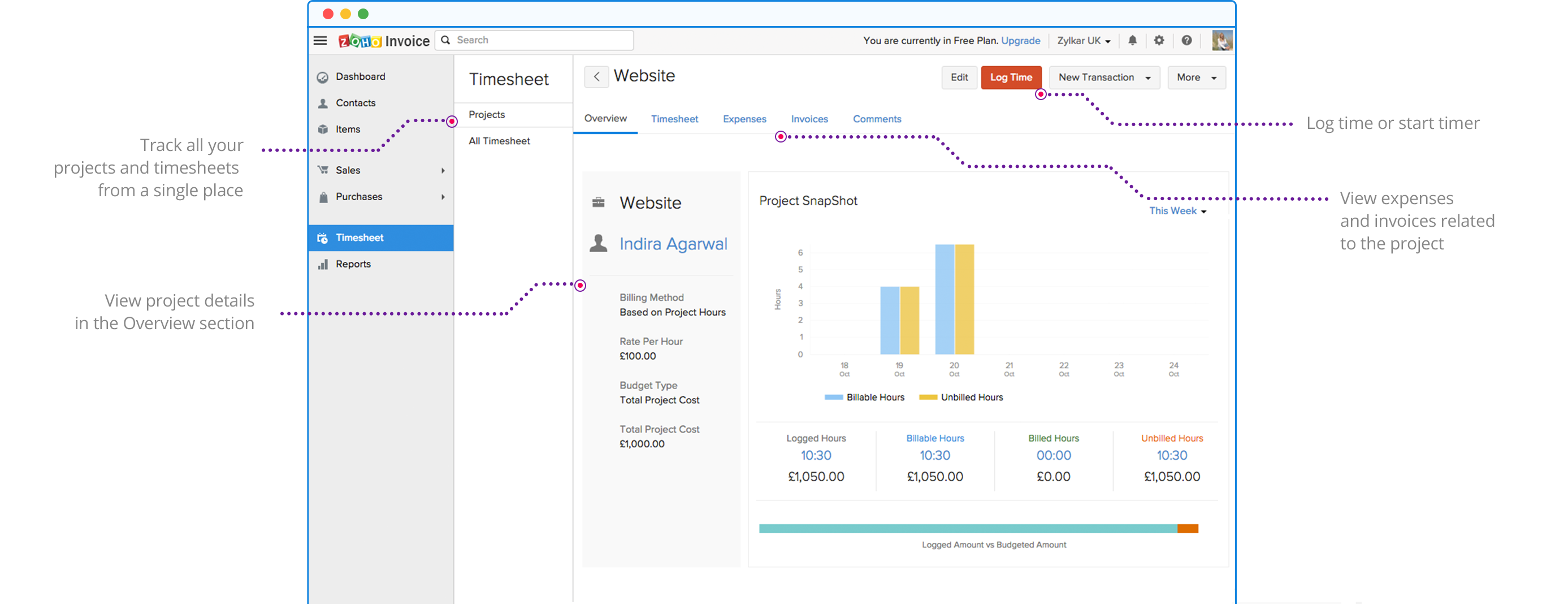Click the help question mark icon

click(1186, 41)
